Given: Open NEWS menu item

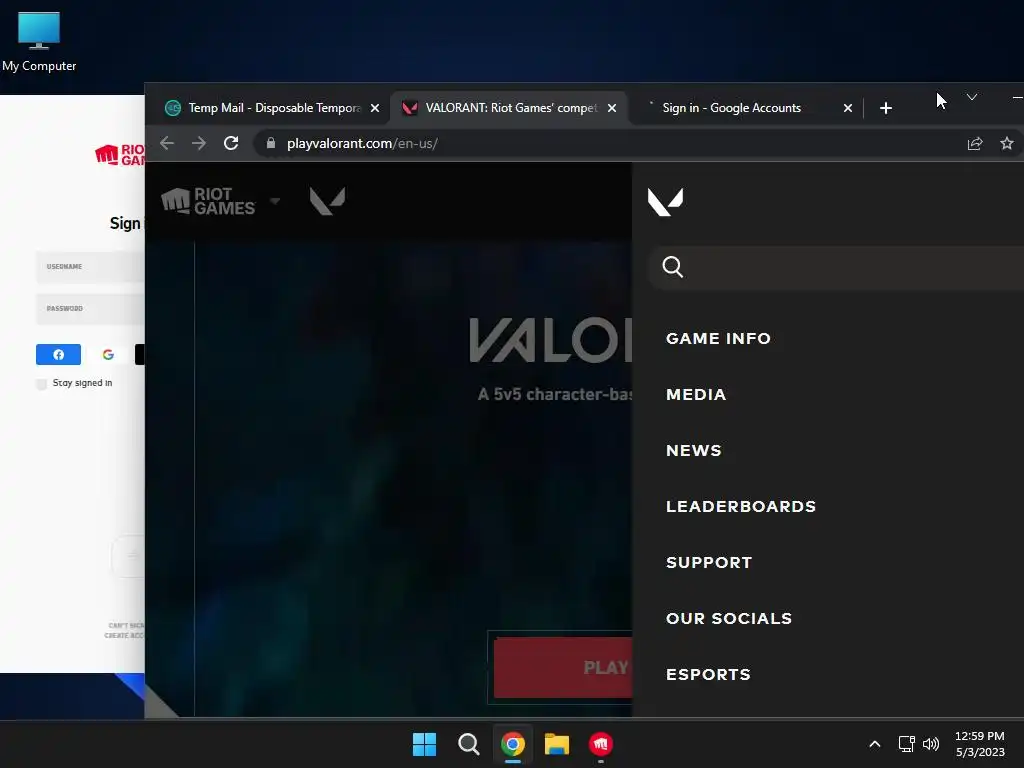Looking at the screenshot, I should [x=694, y=451].
